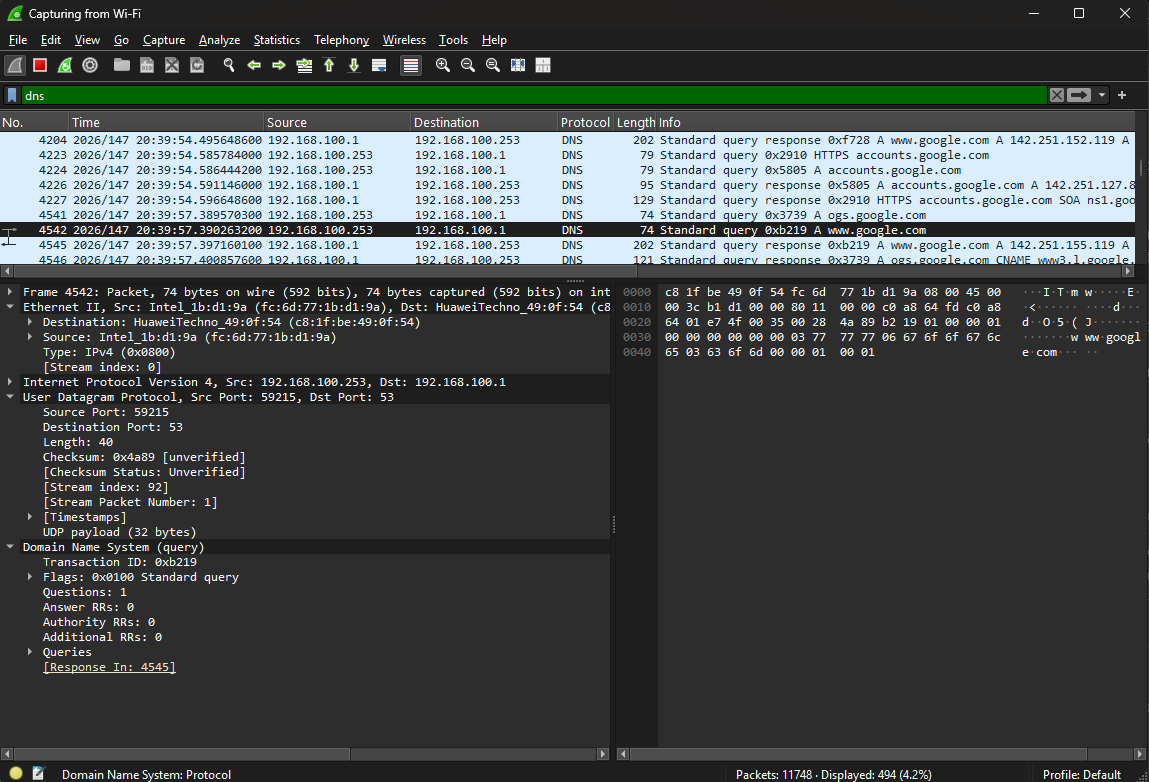Sort by the Protocol column header
Viewport: 1149px width, 782px height.
585,122
